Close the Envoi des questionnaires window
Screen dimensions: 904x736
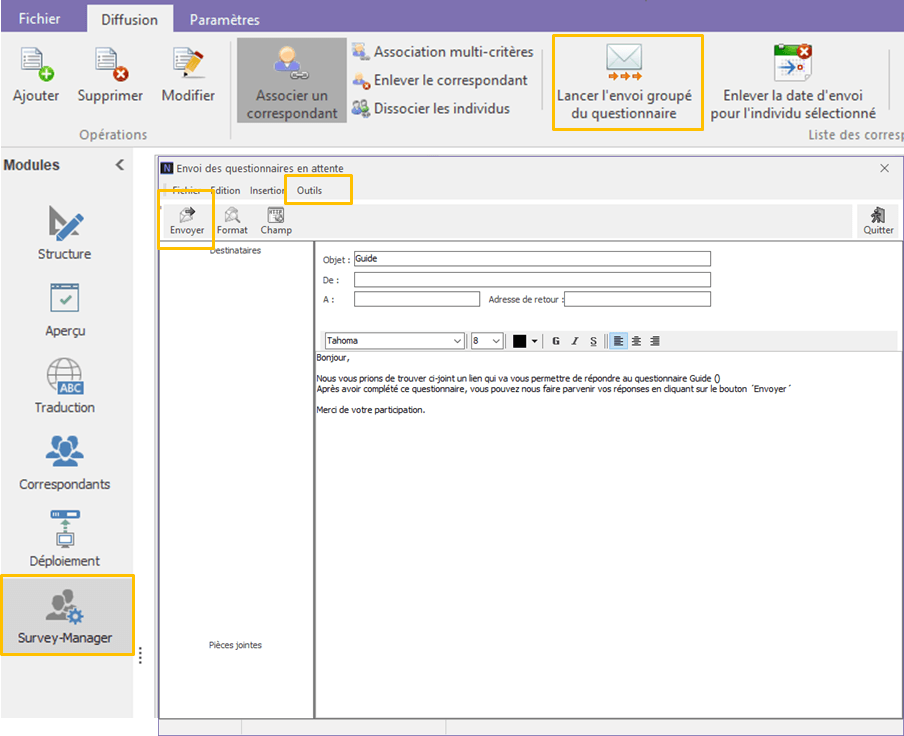[884, 168]
